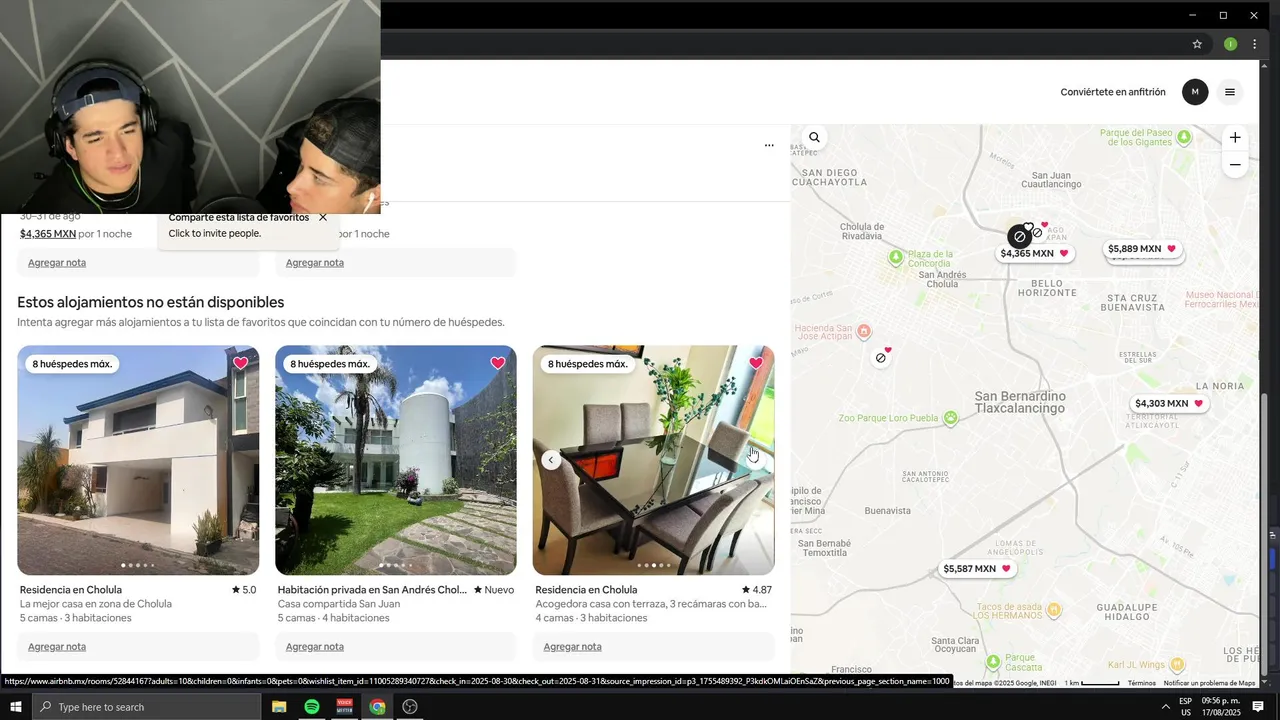Click 'Notificar un problema de Maps' link
This screenshot has width=1280, height=720.
(1209, 683)
